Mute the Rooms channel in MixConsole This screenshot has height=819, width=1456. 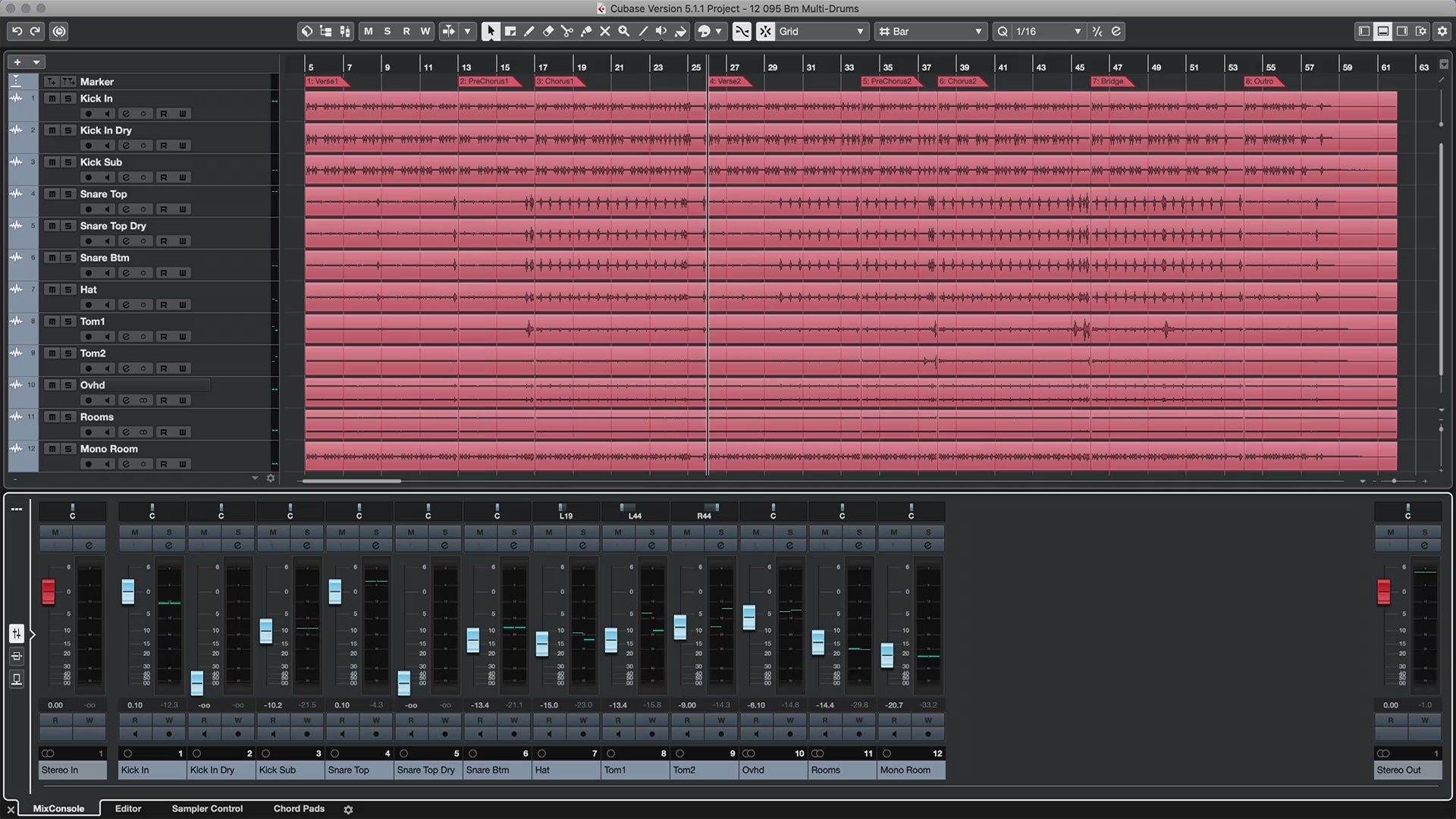(x=825, y=532)
